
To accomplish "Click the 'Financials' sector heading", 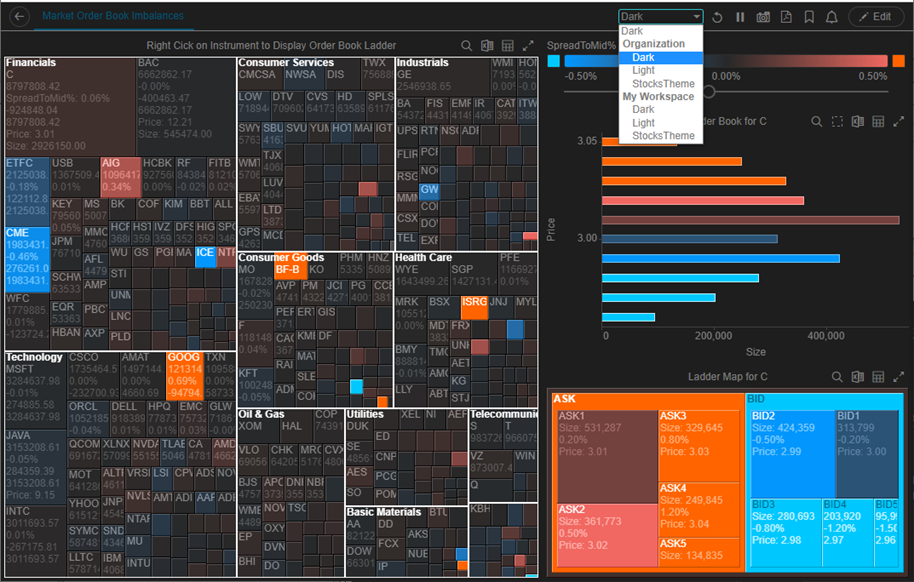I will point(31,62).
